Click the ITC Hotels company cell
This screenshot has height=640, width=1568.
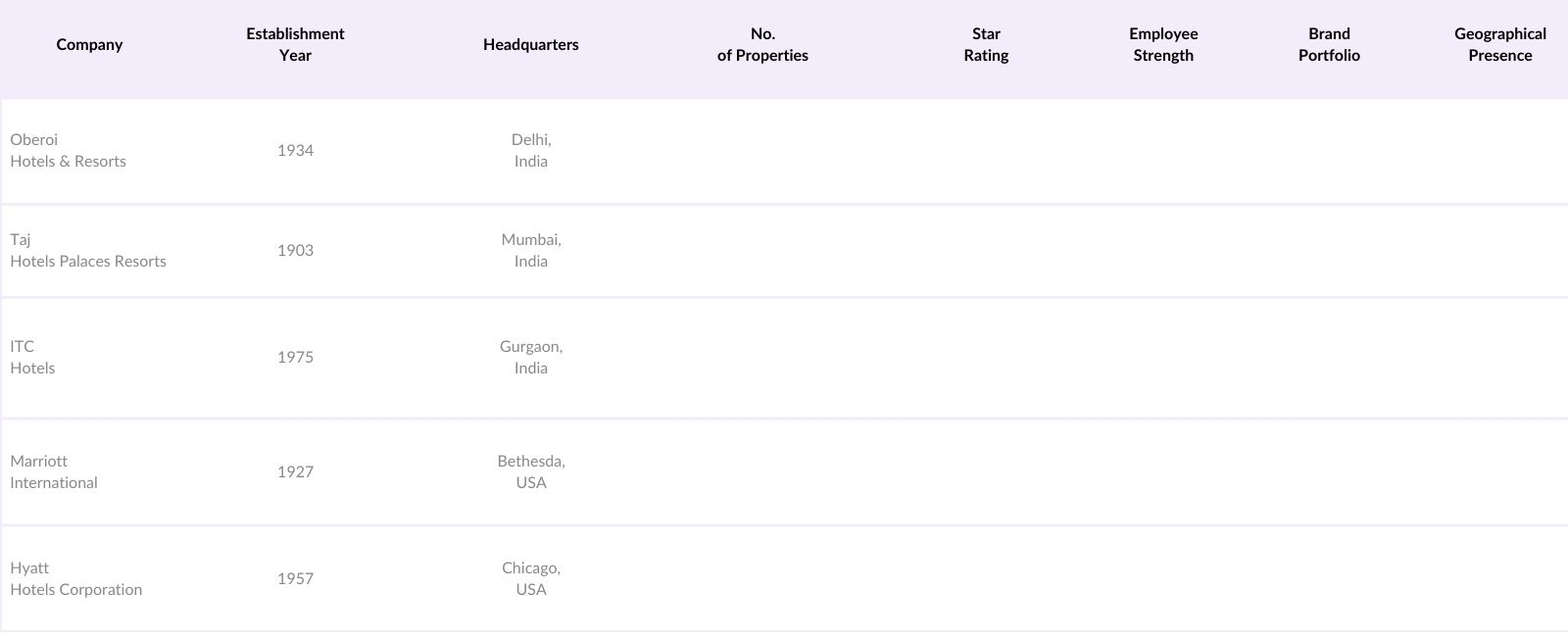[x=33, y=358]
